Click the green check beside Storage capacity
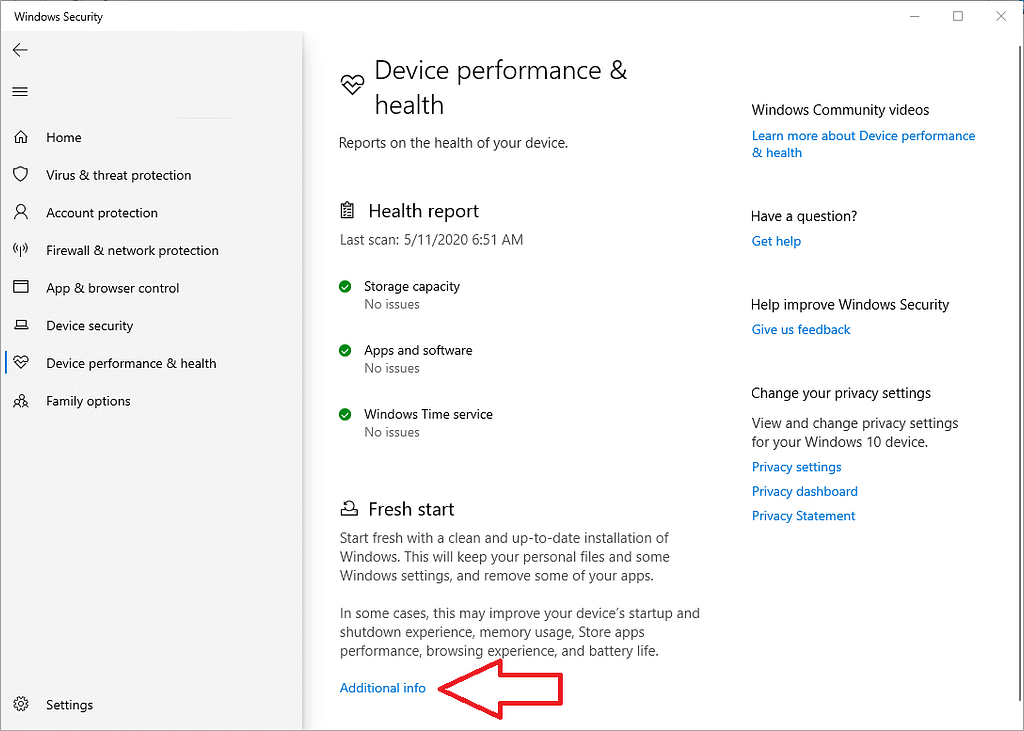1024x731 pixels. (x=345, y=286)
